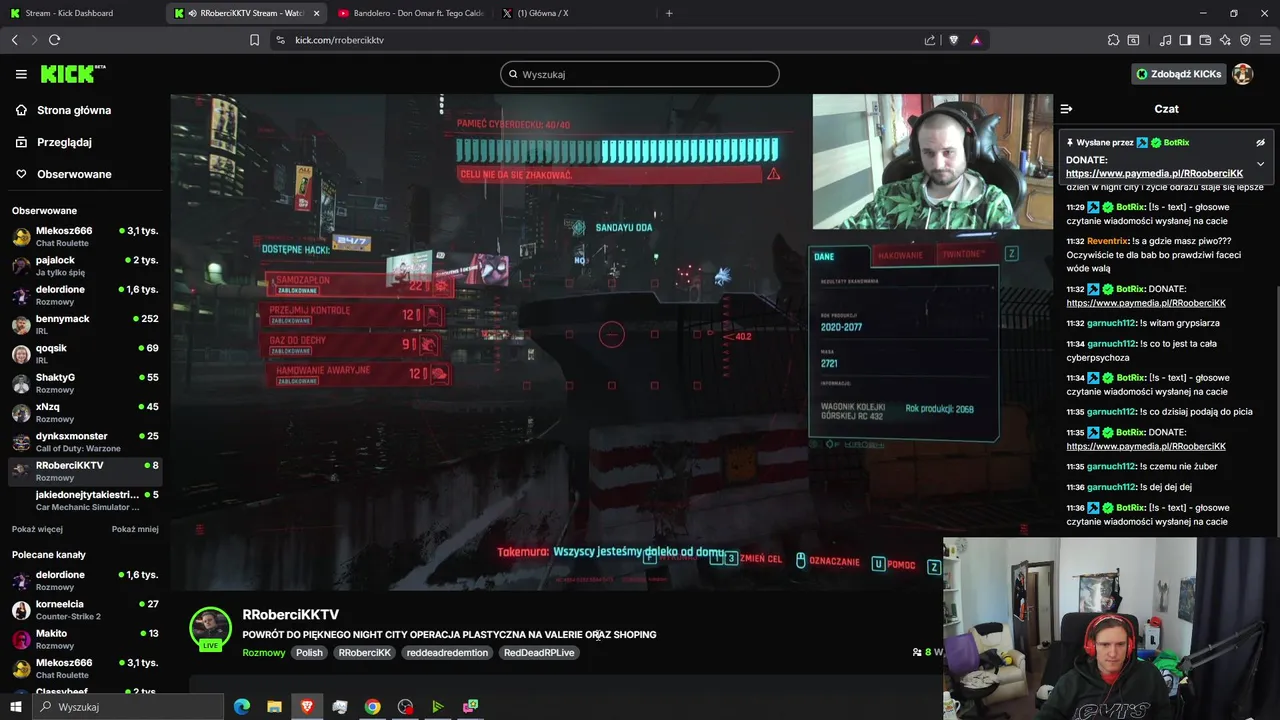Open Brave Rewards triangle icon
The height and width of the screenshot is (720, 1280).
point(976,40)
